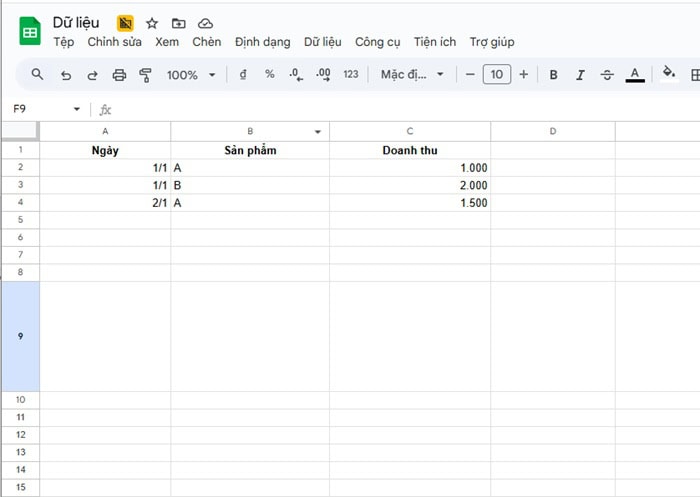Redo the last undone action
This screenshot has width=700, height=497.
(93, 75)
